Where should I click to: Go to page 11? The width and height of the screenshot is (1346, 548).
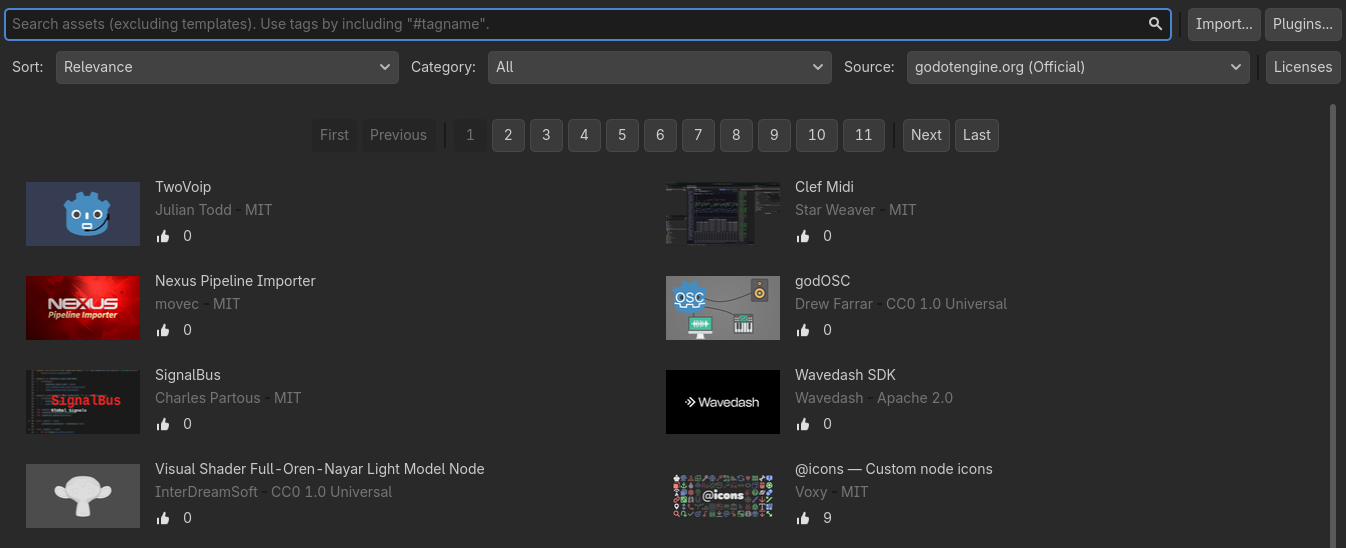click(864, 135)
